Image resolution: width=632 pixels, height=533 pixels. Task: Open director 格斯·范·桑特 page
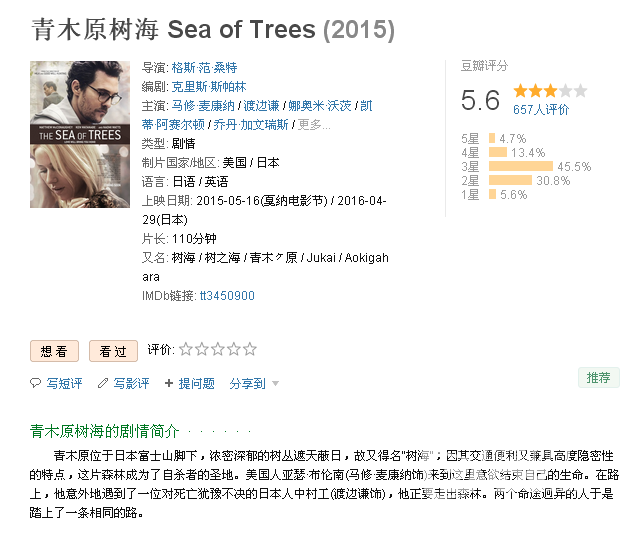[x=204, y=67]
